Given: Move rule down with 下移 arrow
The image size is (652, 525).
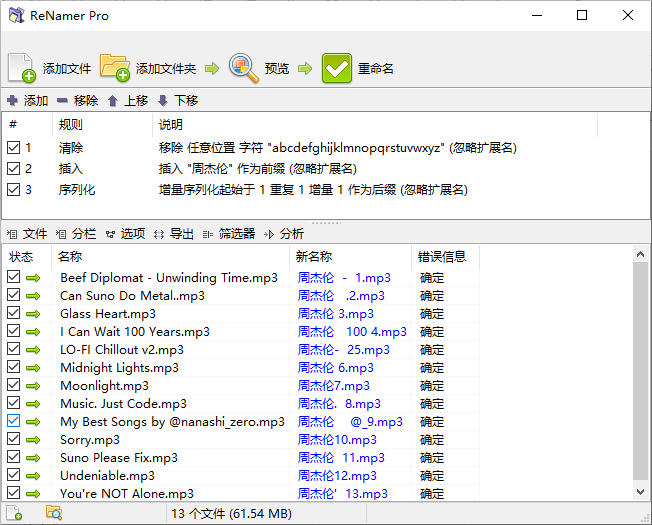Looking at the screenshot, I should click(x=163, y=101).
